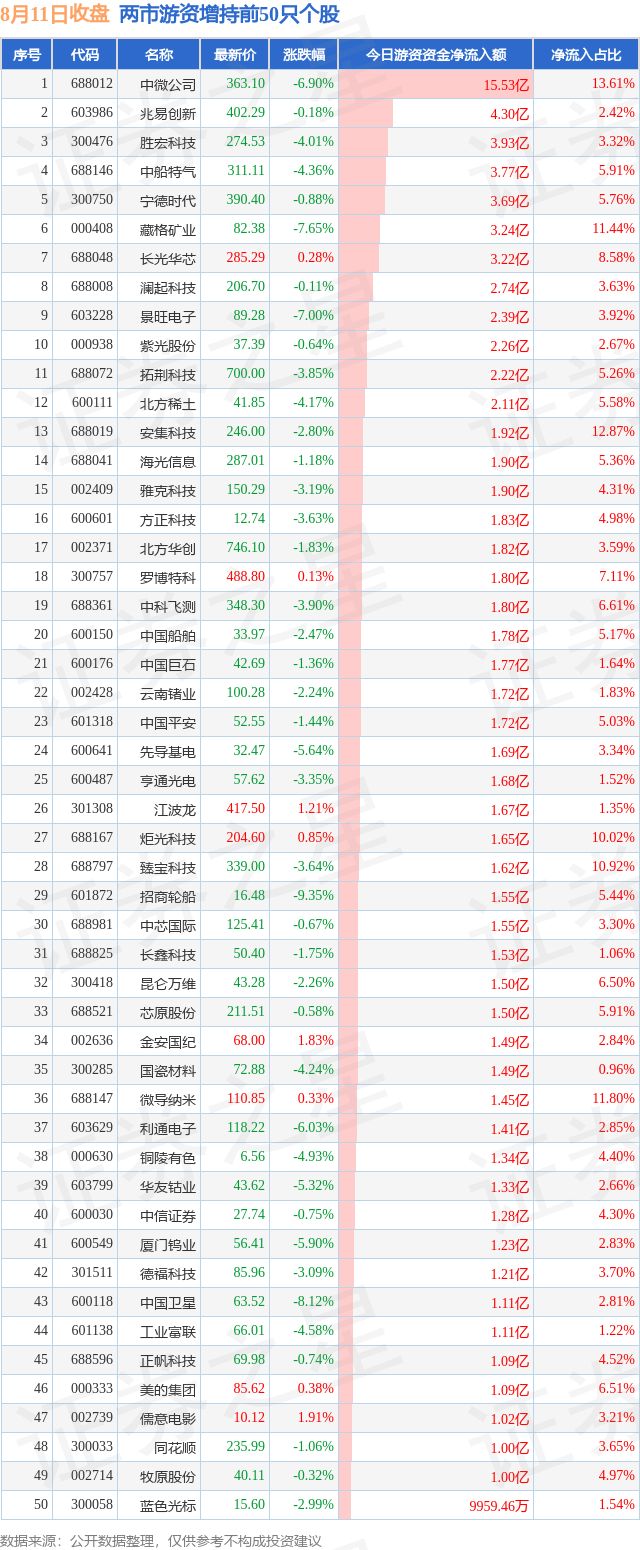This screenshot has height=1550, width=640.
Task: Open stock name 中微公司
Action: click(x=168, y=84)
